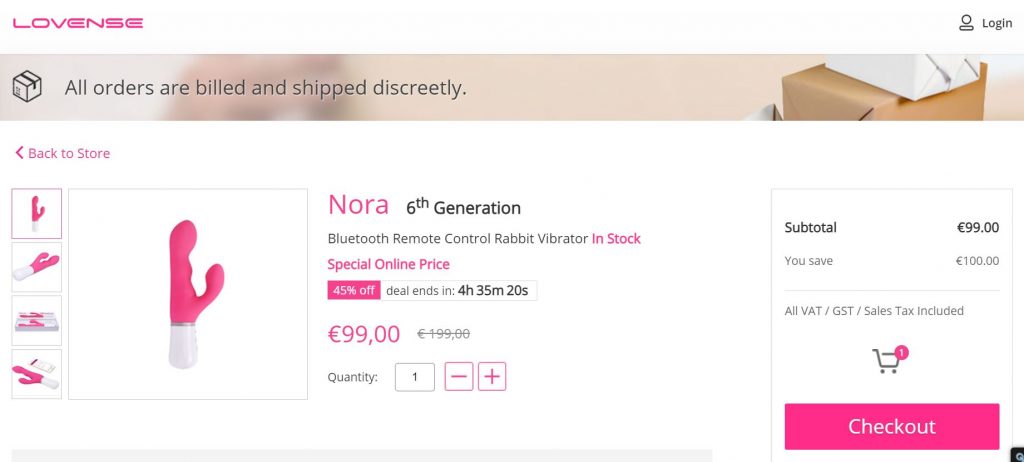Click the Nora product title
This screenshot has width=1024, height=462.
(x=358, y=205)
